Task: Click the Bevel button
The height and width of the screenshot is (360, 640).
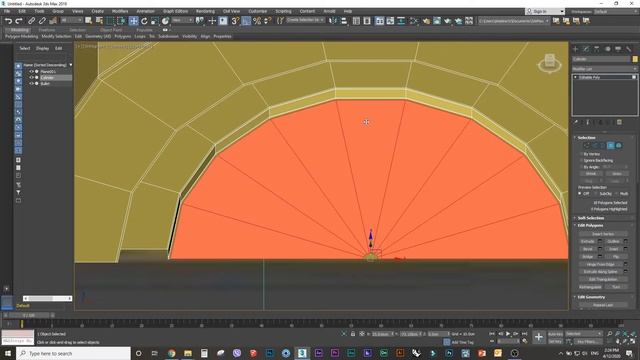Action: (x=588, y=249)
